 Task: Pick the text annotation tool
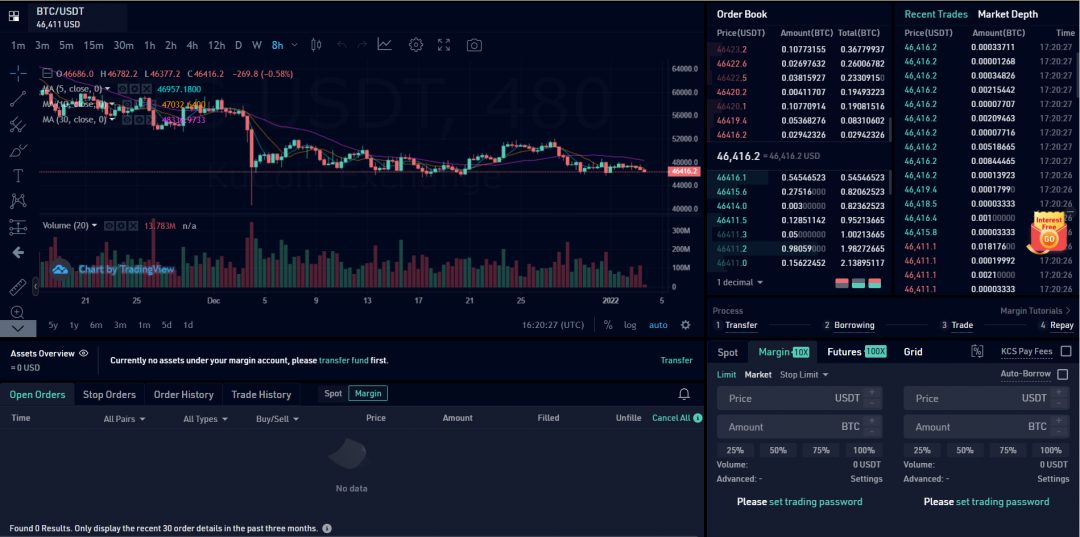click(17, 175)
